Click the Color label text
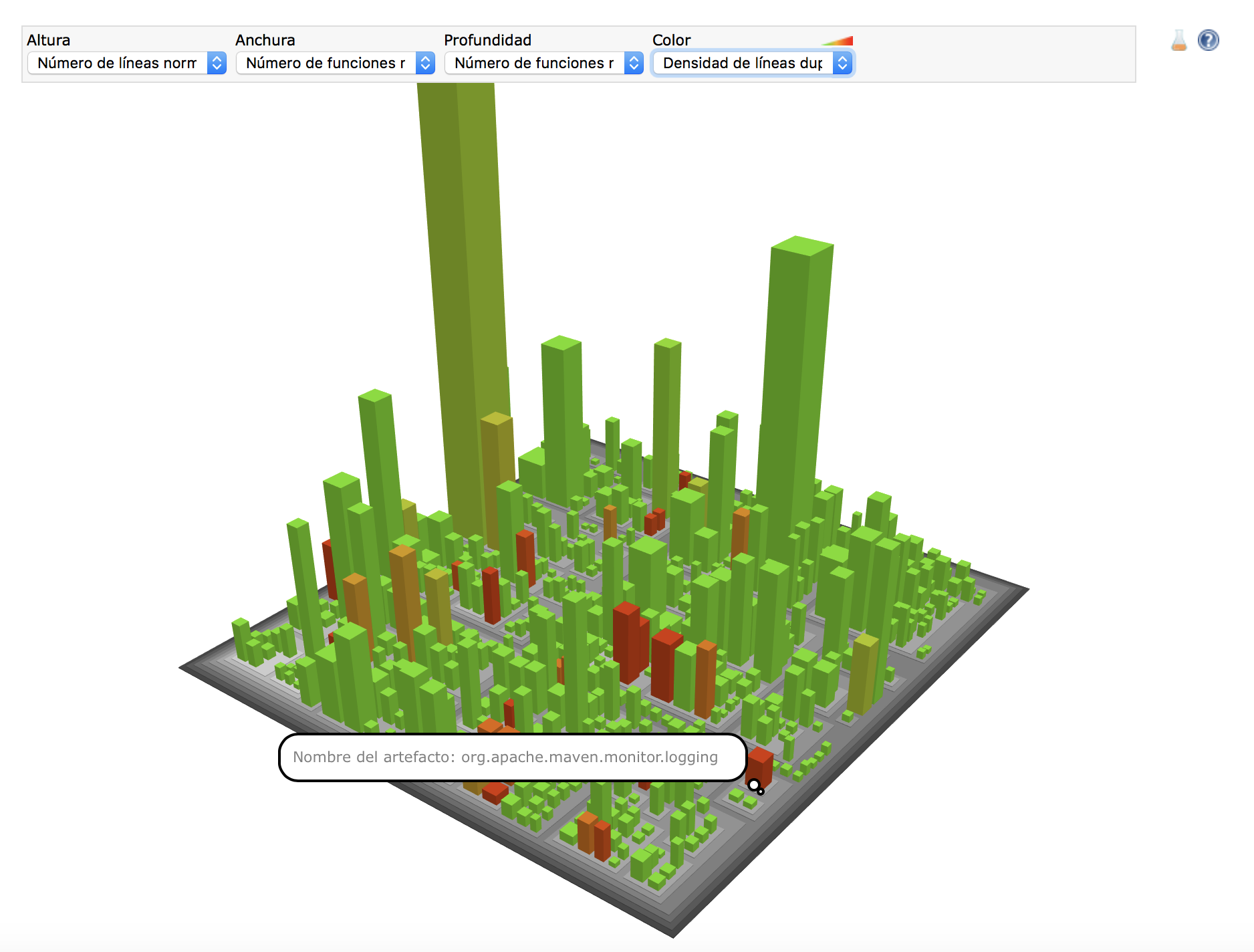This screenshot has height=952, width=1254. point(671,40)
